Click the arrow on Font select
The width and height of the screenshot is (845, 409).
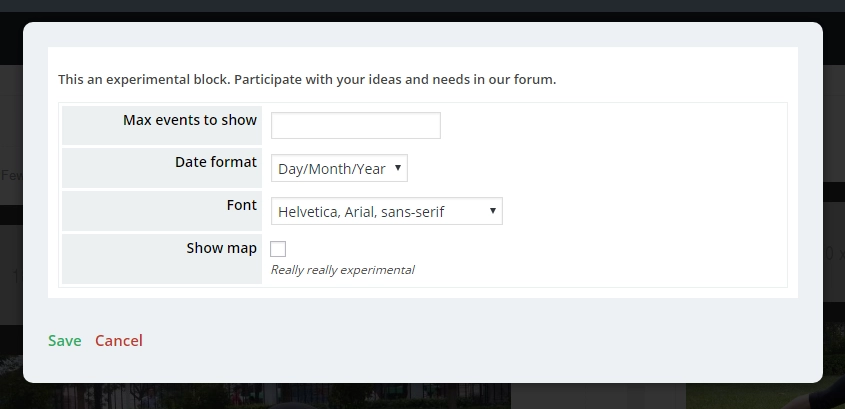point(493,211)
